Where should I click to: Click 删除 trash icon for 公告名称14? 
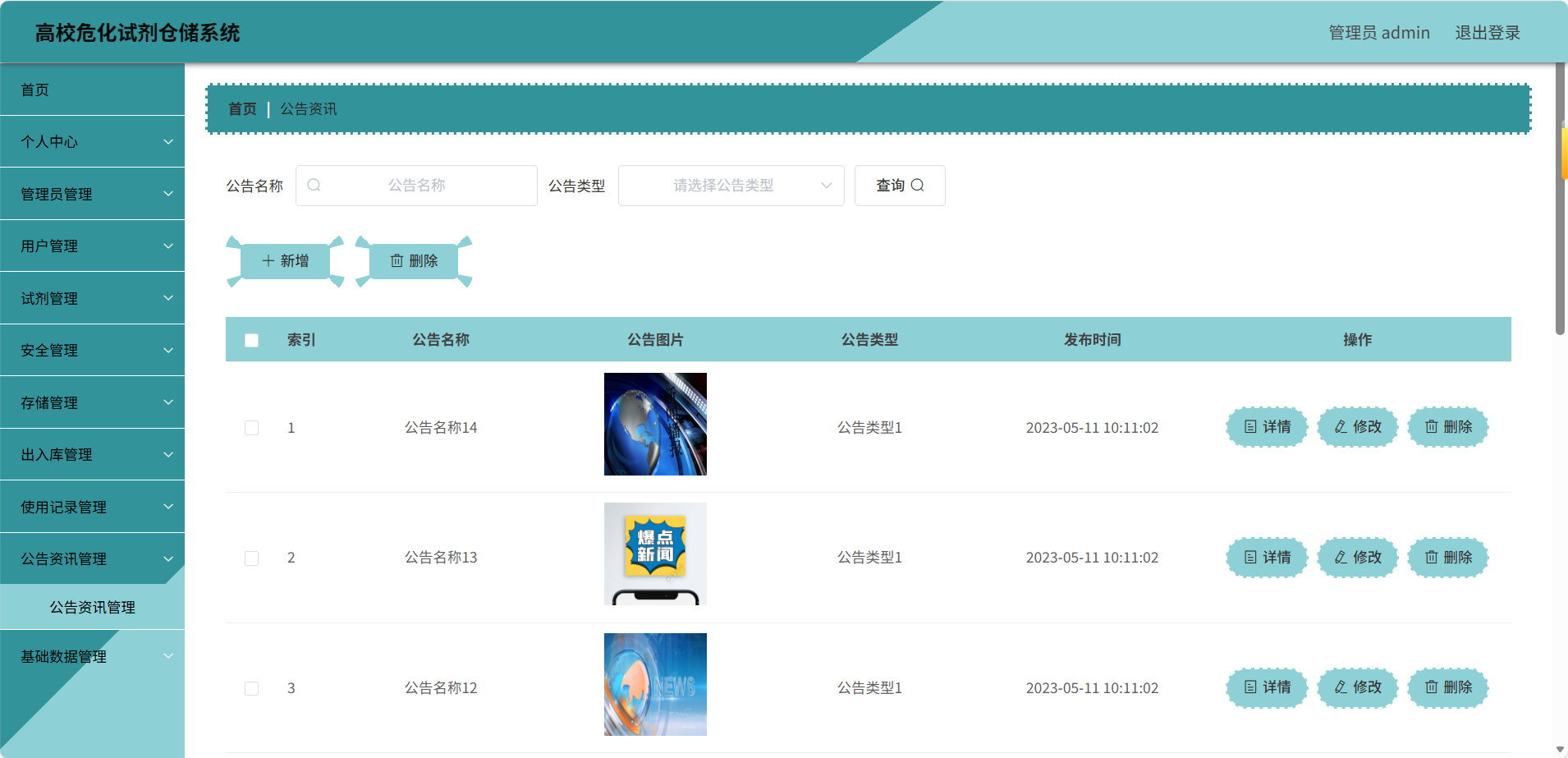click(1432, 427)
